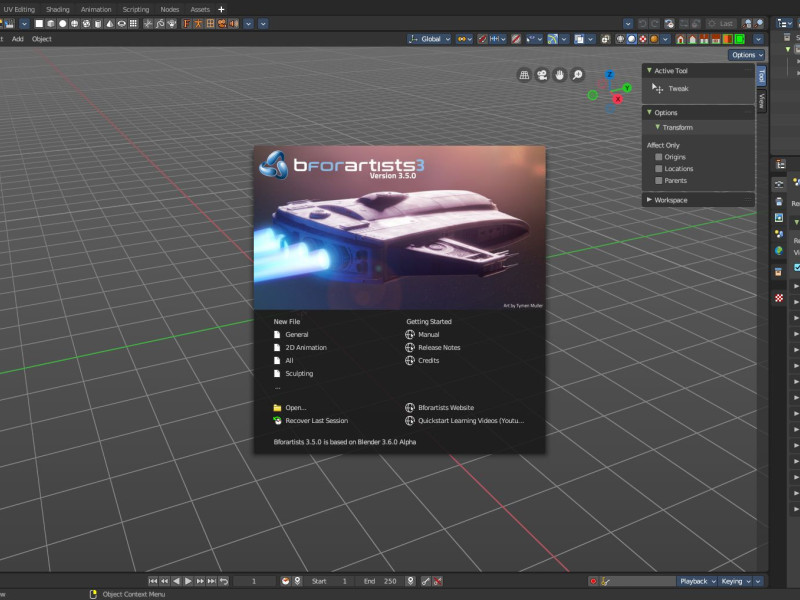
Task: Open viewport shading options dropdown arrow
Action: [x=665, y=39]
